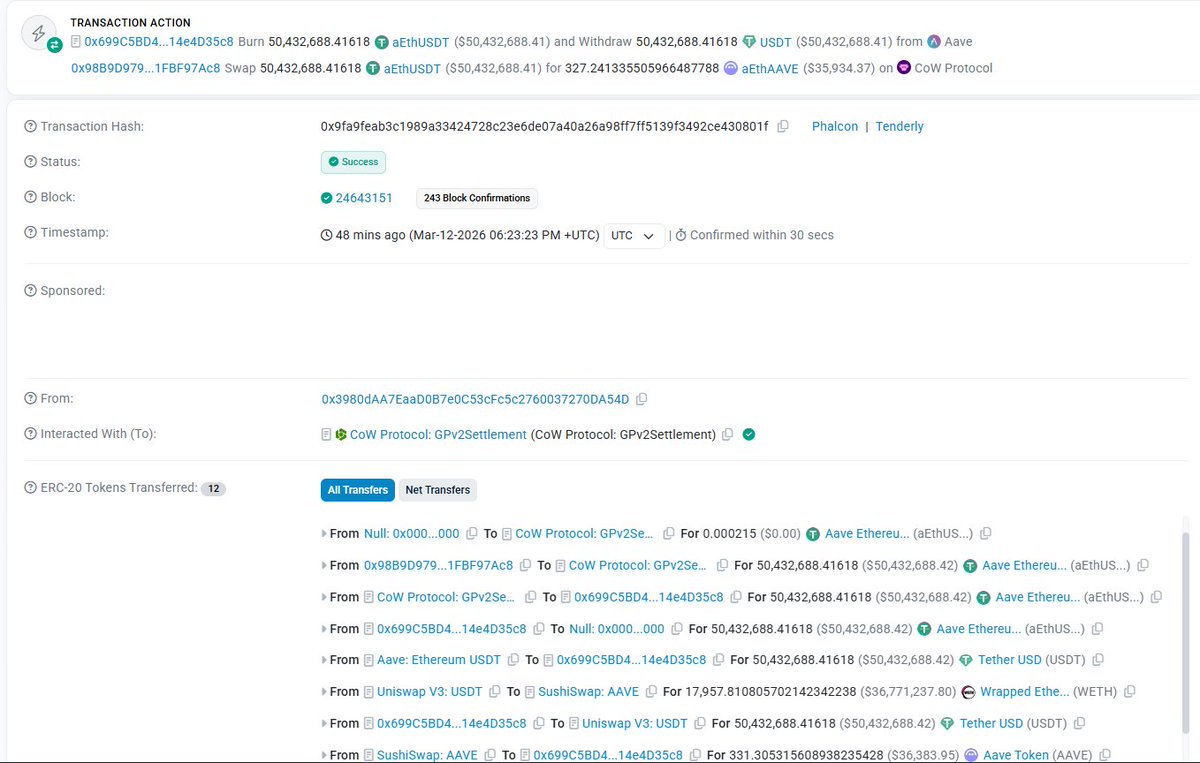Click the Success status badge
The width and height of the screenshot is (1200, 763).
point(353,162)
